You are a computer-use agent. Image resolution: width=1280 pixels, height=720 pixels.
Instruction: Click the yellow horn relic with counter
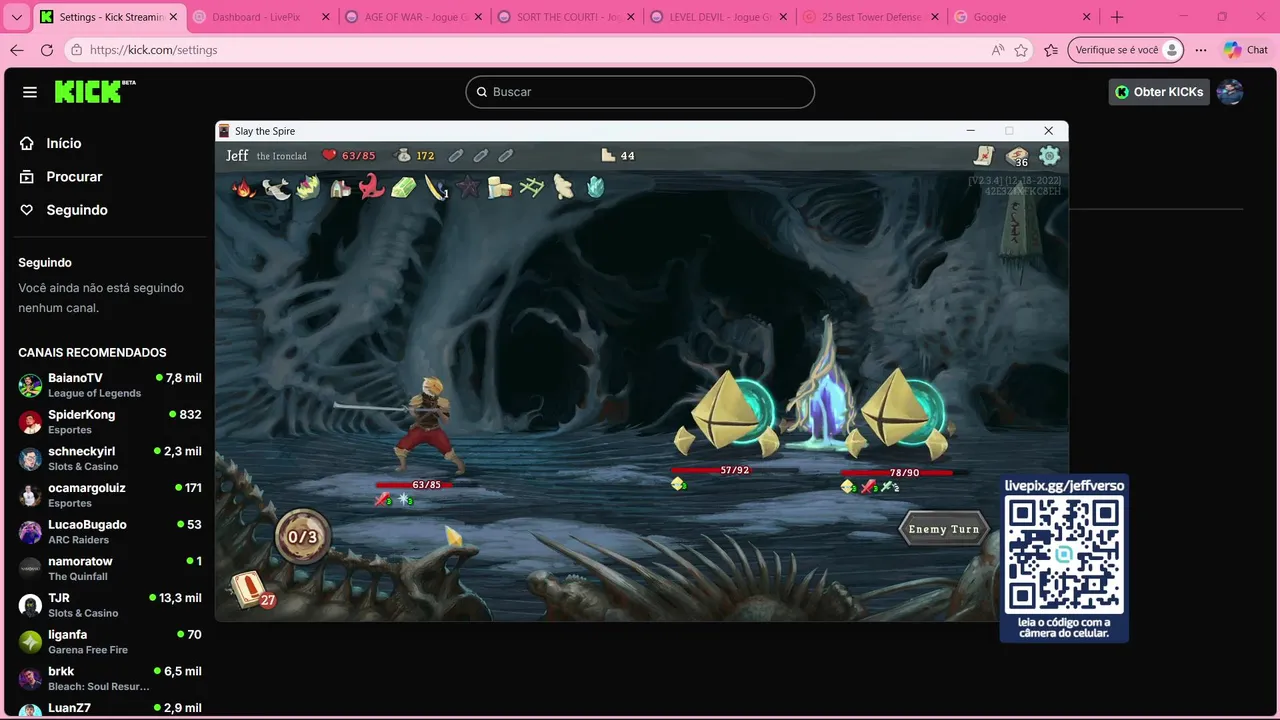pos(436,187)
